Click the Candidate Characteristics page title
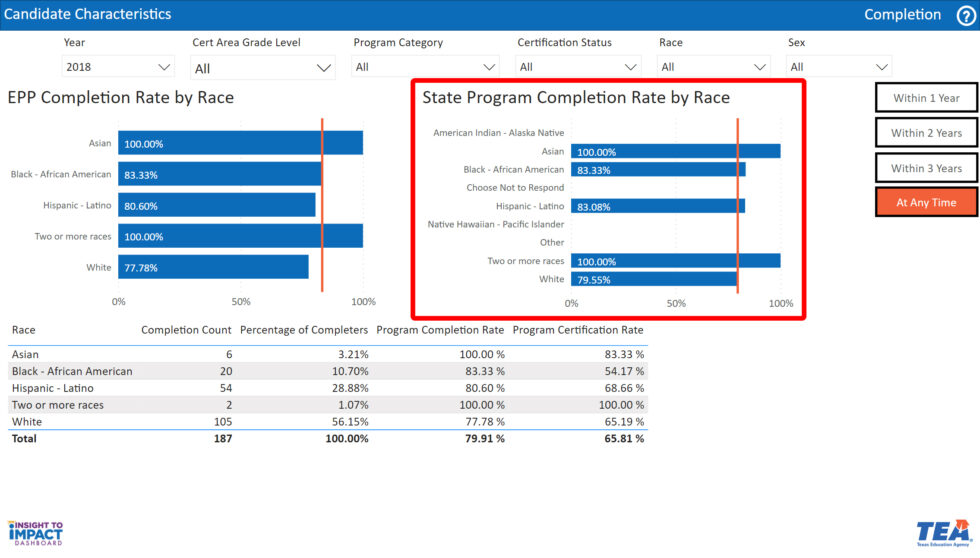980x558 pixels. pos(87,14)
